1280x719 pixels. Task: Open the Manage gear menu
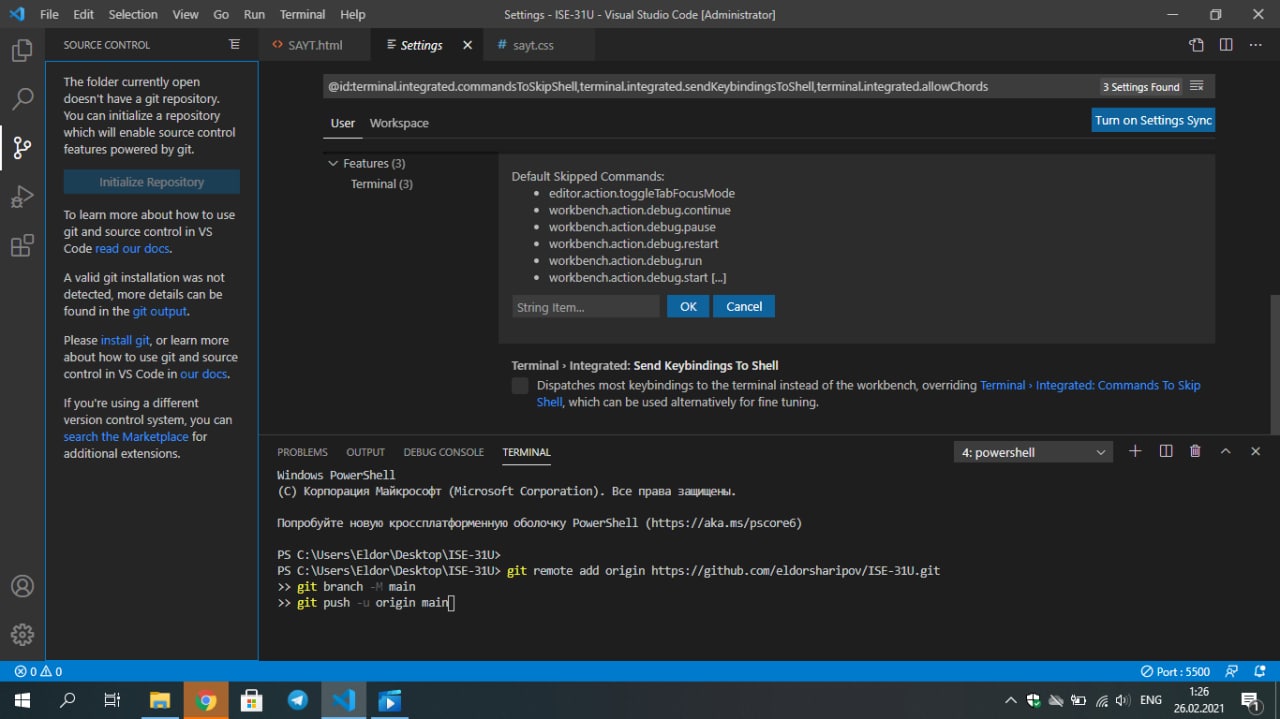click(x=22, y=635)
